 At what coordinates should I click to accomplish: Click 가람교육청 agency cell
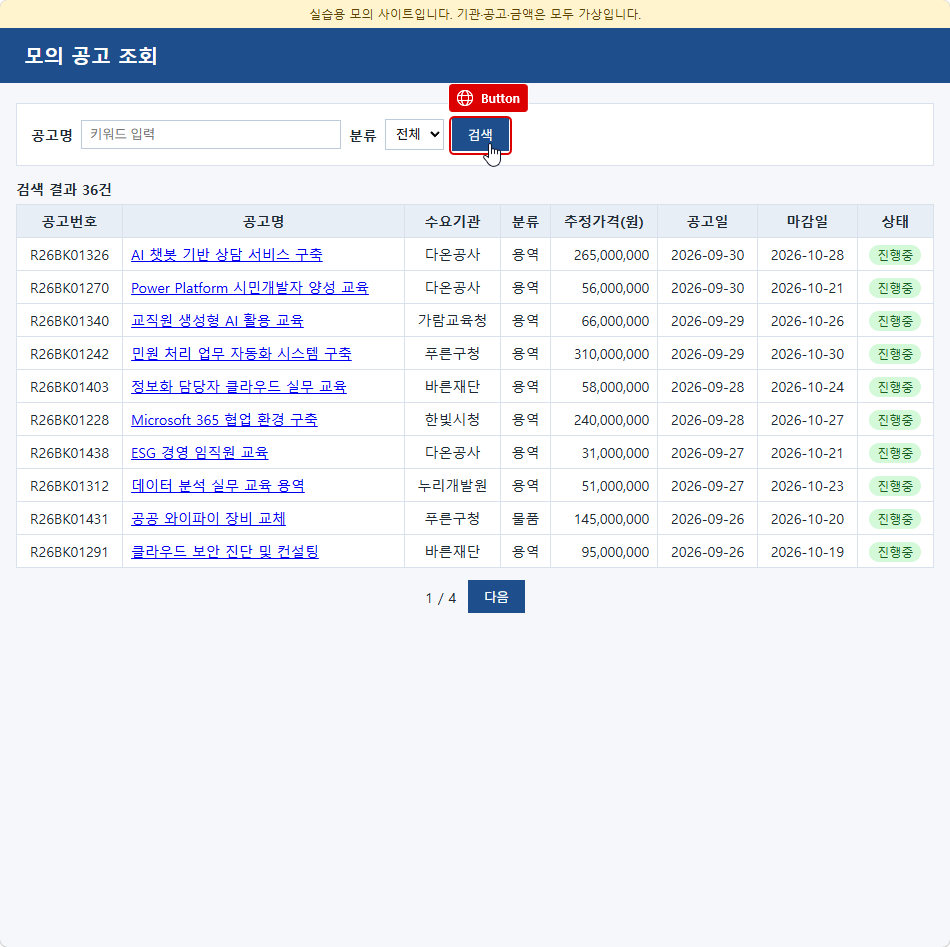(x=453, y=321)
